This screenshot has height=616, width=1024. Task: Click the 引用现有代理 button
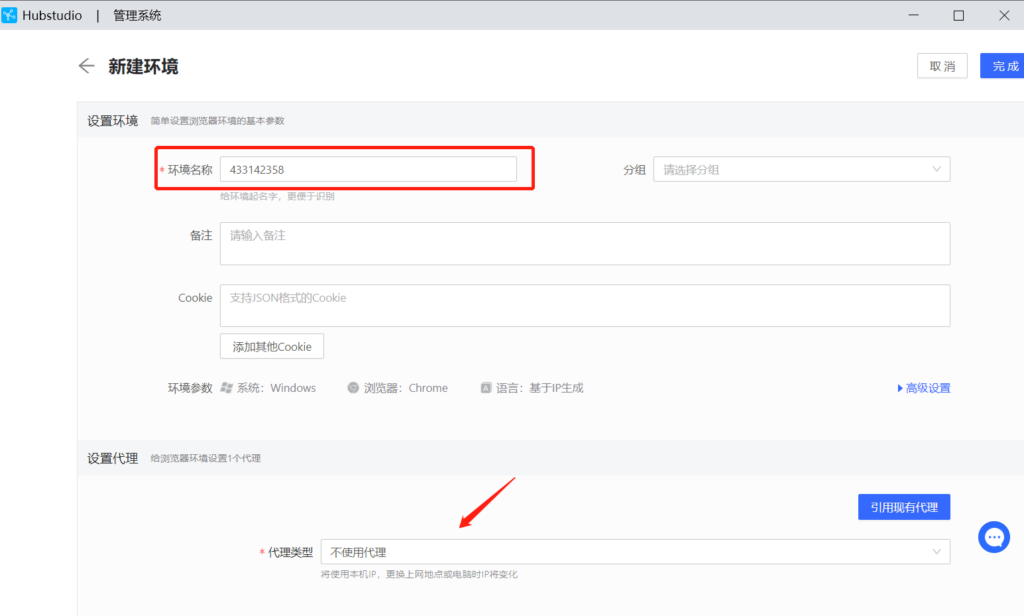point(903,506)
